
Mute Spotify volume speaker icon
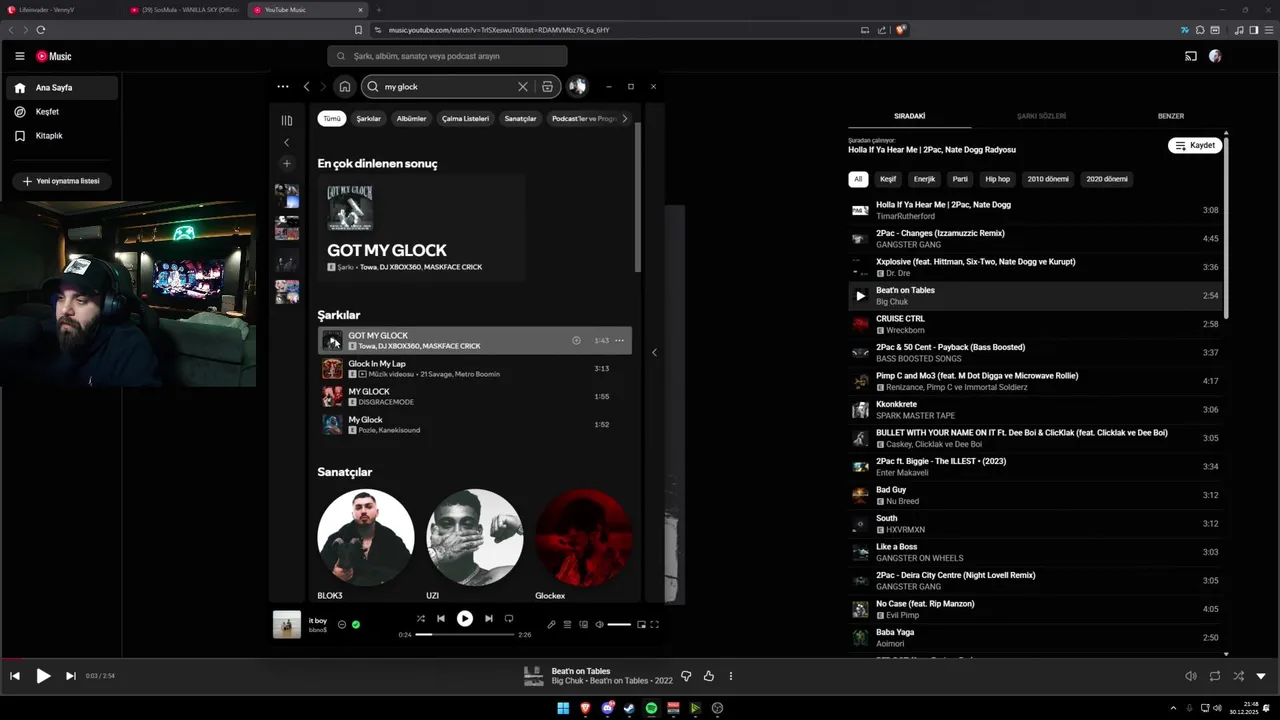pos(600,625)
